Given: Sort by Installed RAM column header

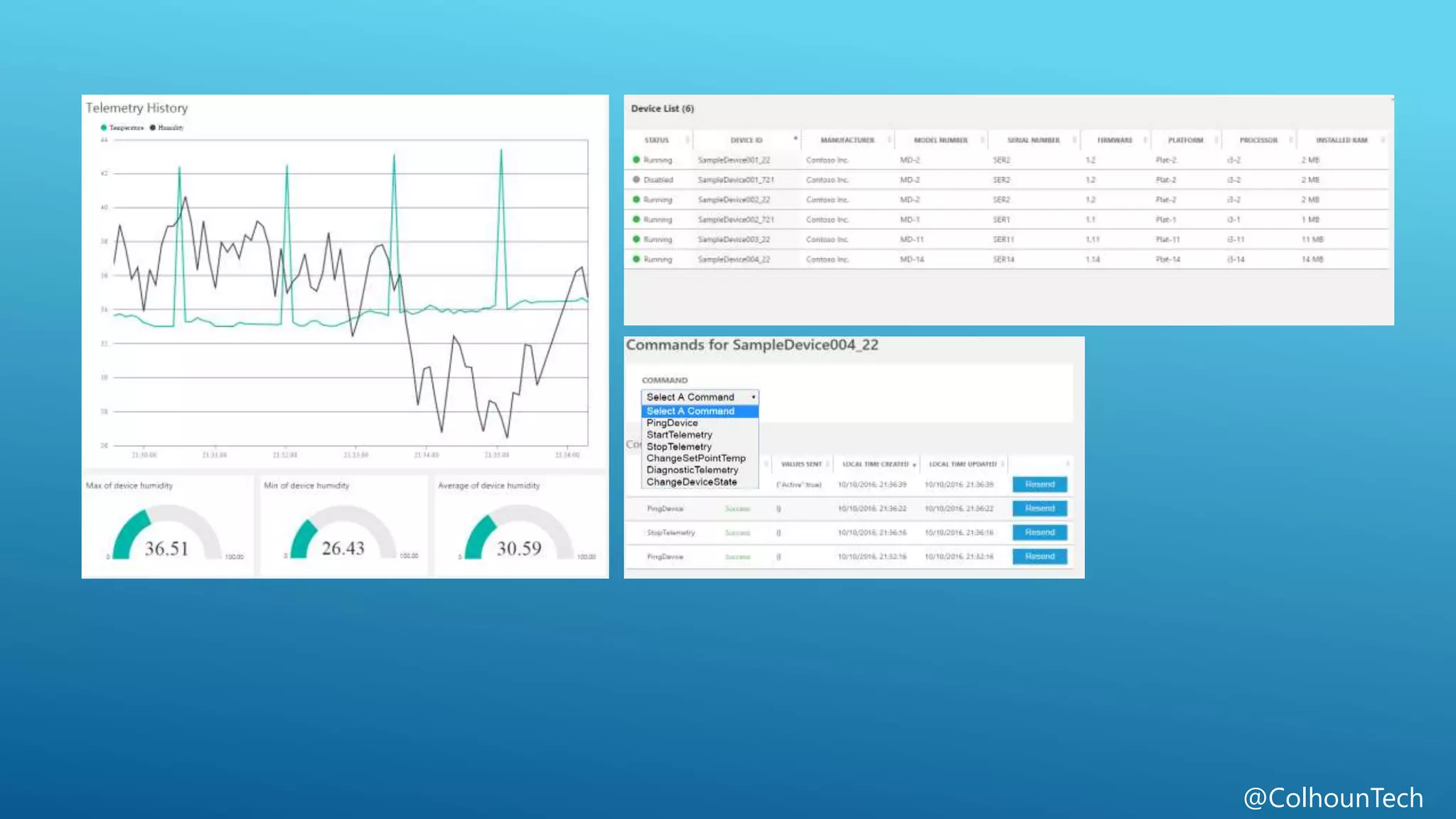Looking at the screenshot, I should click(x=1341, y=140).
